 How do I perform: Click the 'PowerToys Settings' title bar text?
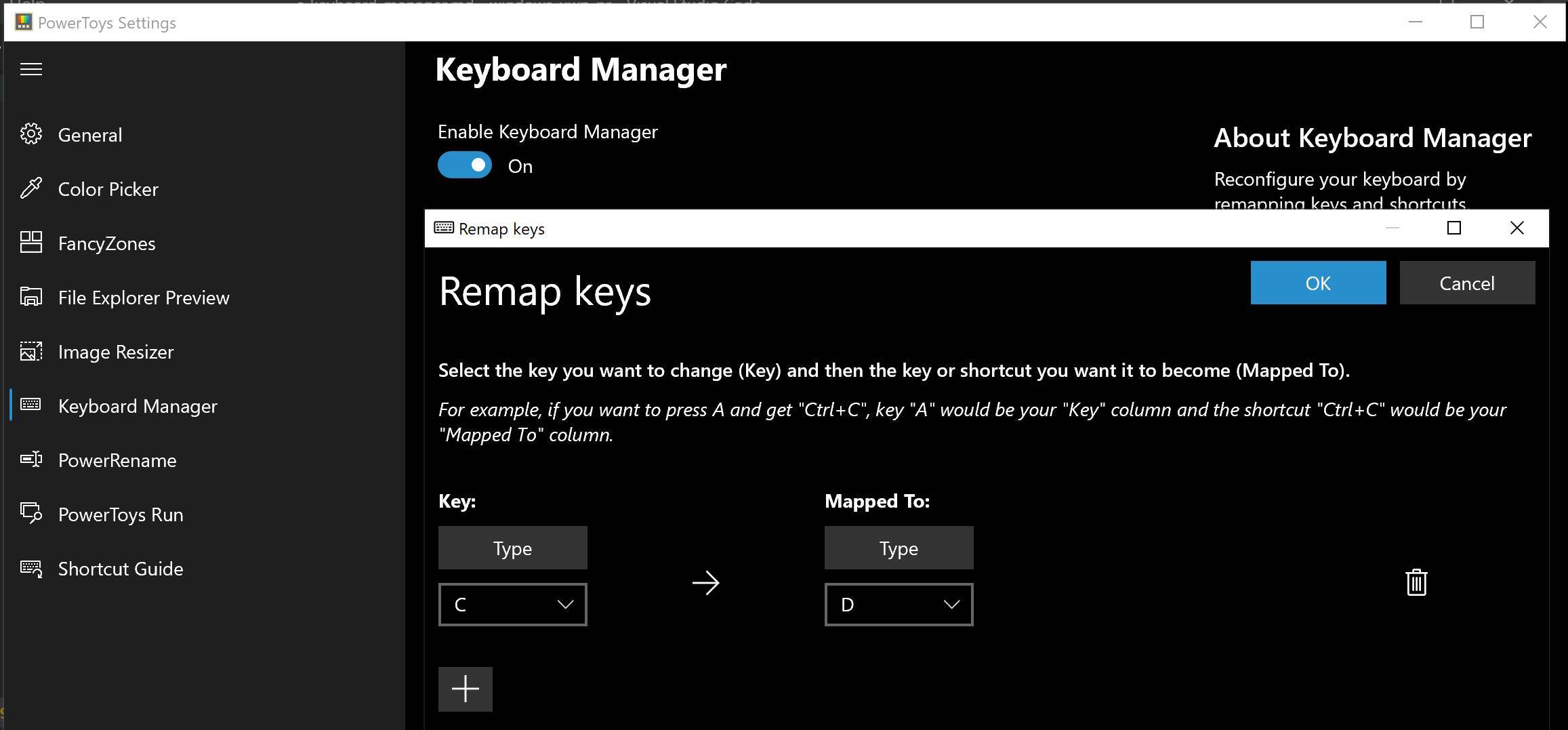click(107, 23)
